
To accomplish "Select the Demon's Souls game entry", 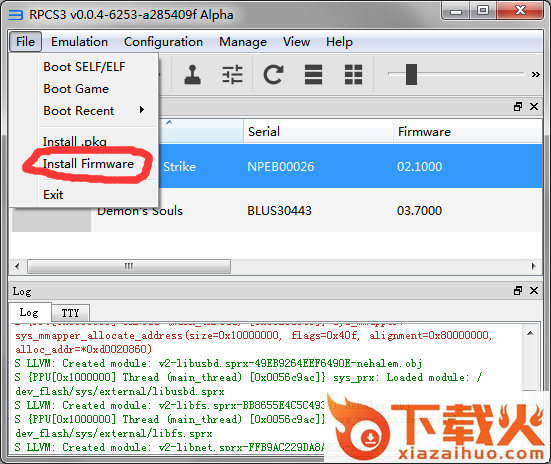I will click(140, 212).
